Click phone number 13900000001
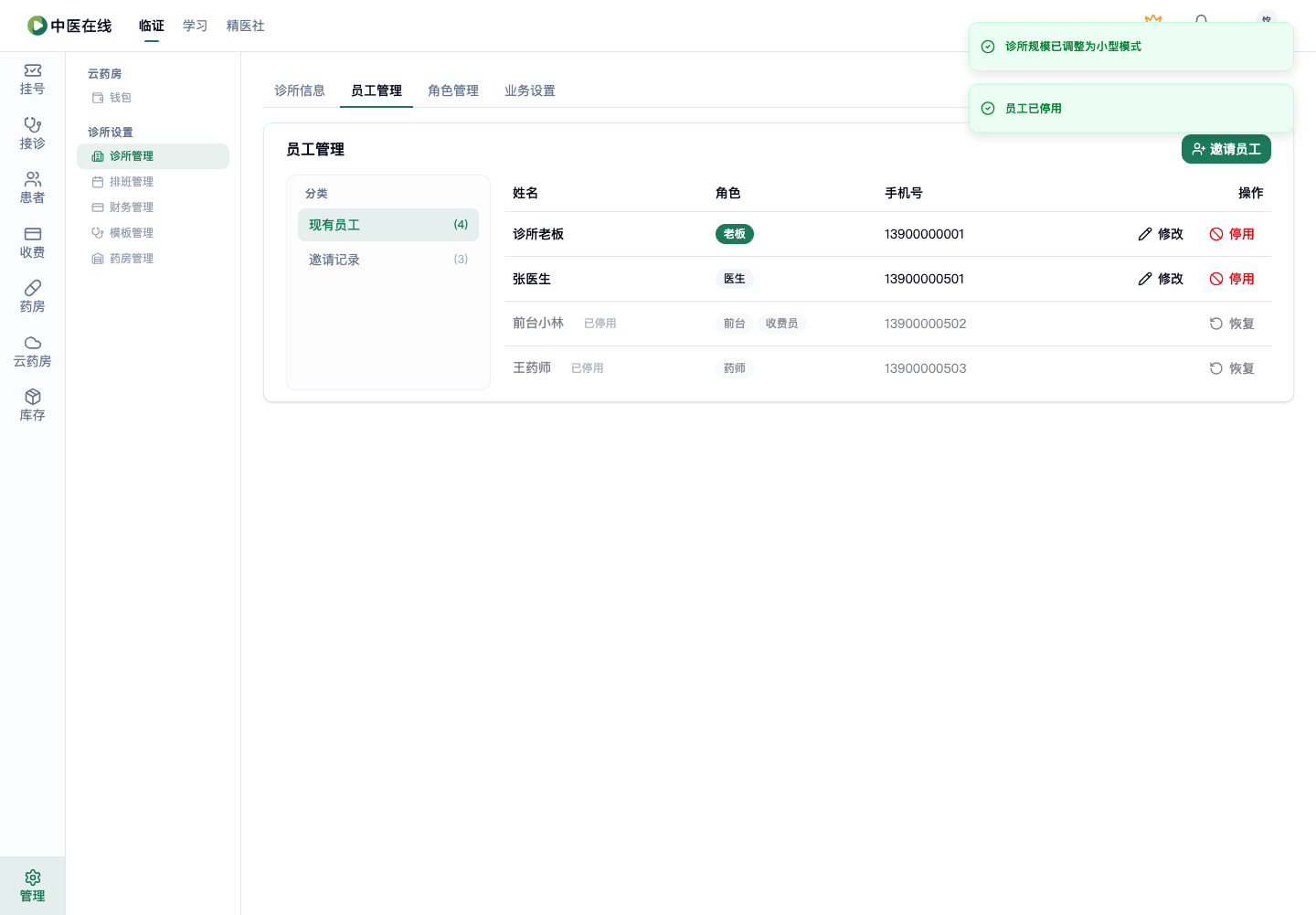Image resolution: width=1316 pixels, height=915 pixels. point(924,234)
